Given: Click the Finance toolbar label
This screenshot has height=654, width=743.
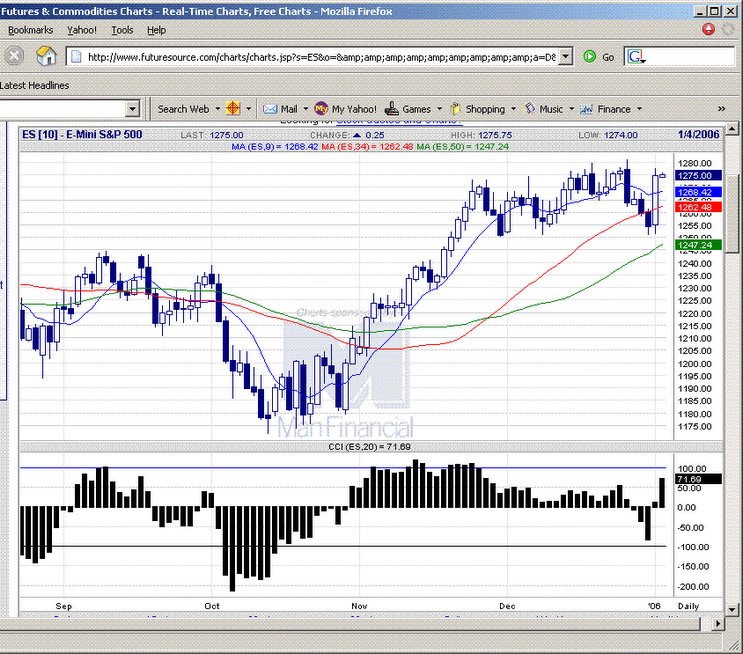Looking at the screenshot, I should [x=614, y=109].
